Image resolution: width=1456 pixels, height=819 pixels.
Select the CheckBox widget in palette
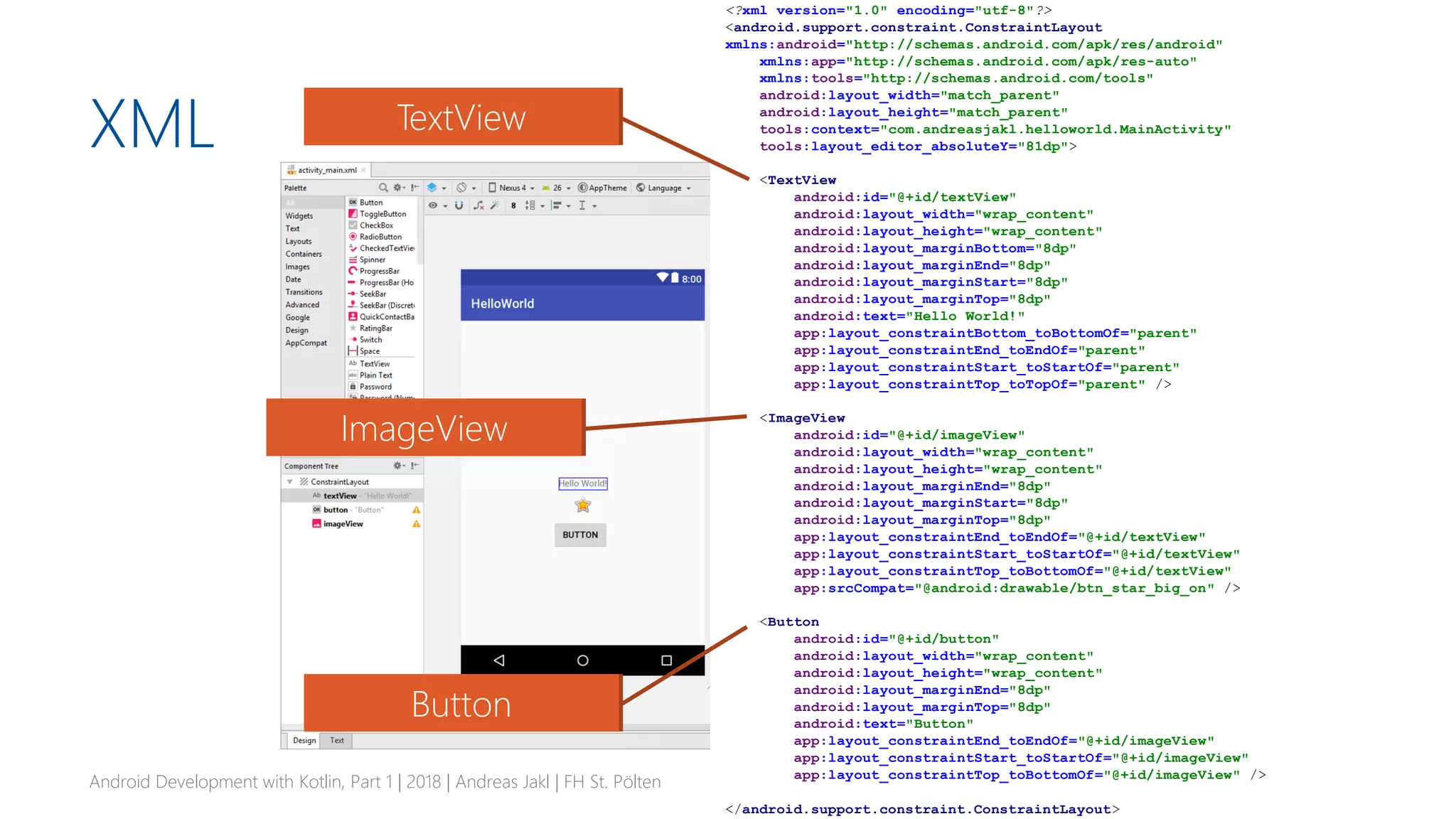(x=376, y=225)
